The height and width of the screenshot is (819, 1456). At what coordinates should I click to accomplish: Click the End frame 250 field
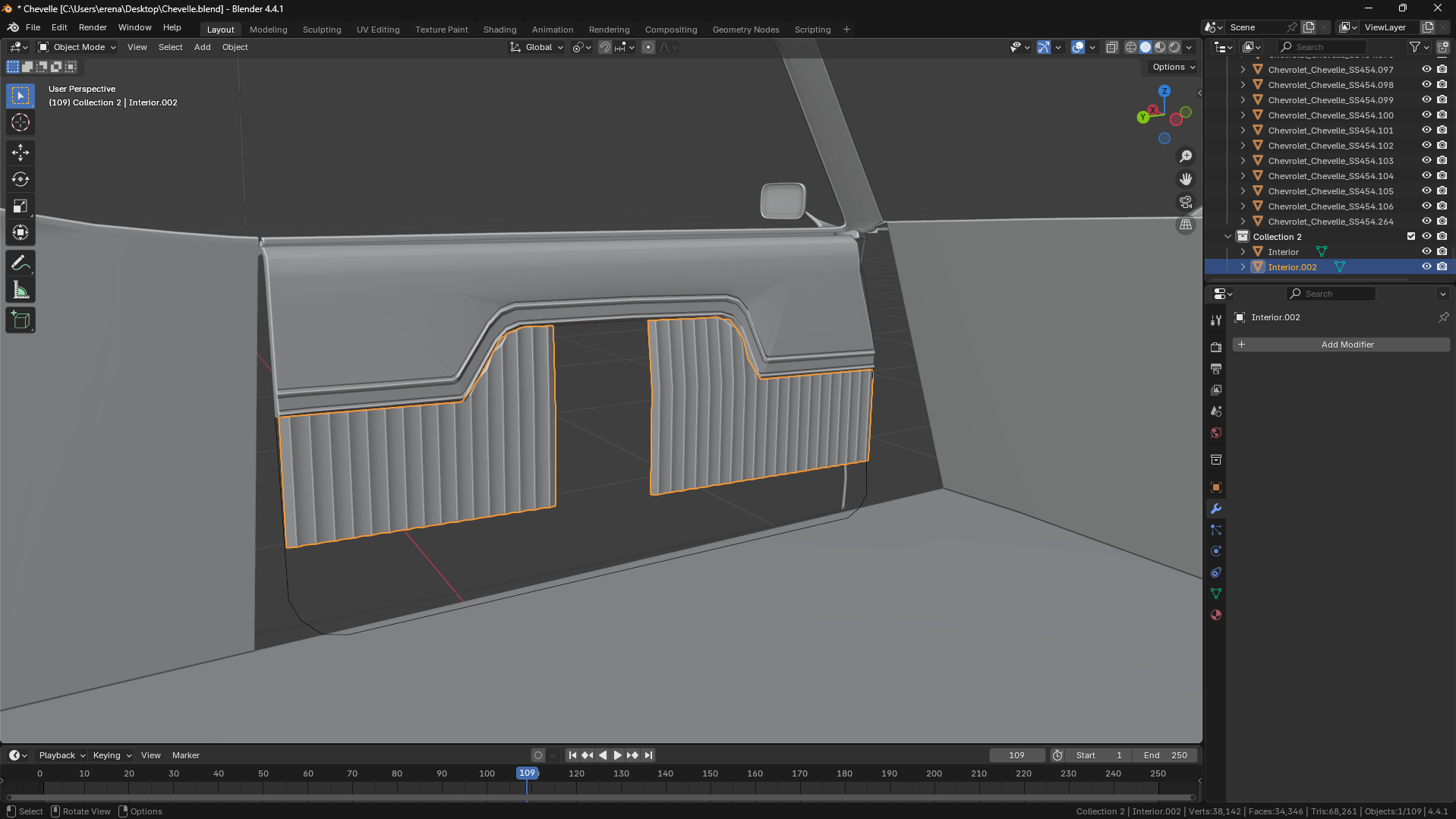pos(1165,755)
